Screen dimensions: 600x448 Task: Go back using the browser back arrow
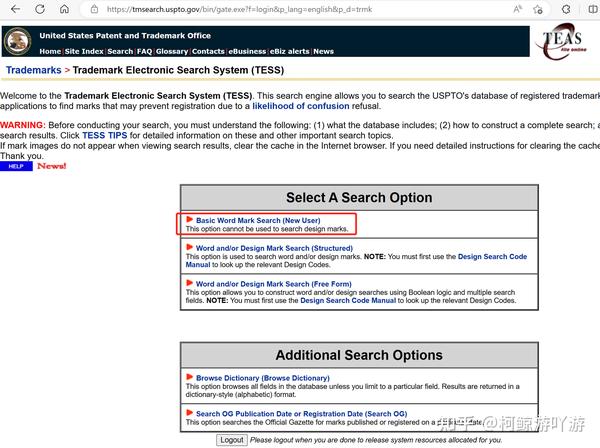(x=15, y=9)
